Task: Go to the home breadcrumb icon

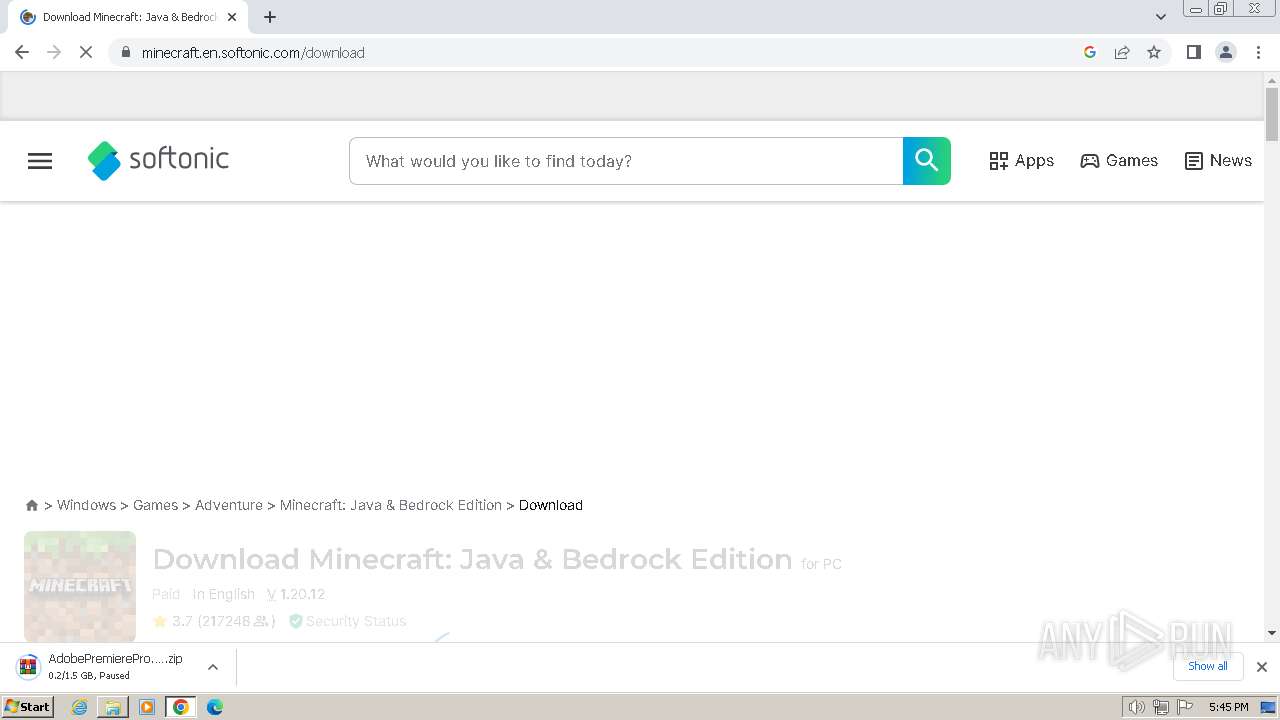Action: click(32, 506)
